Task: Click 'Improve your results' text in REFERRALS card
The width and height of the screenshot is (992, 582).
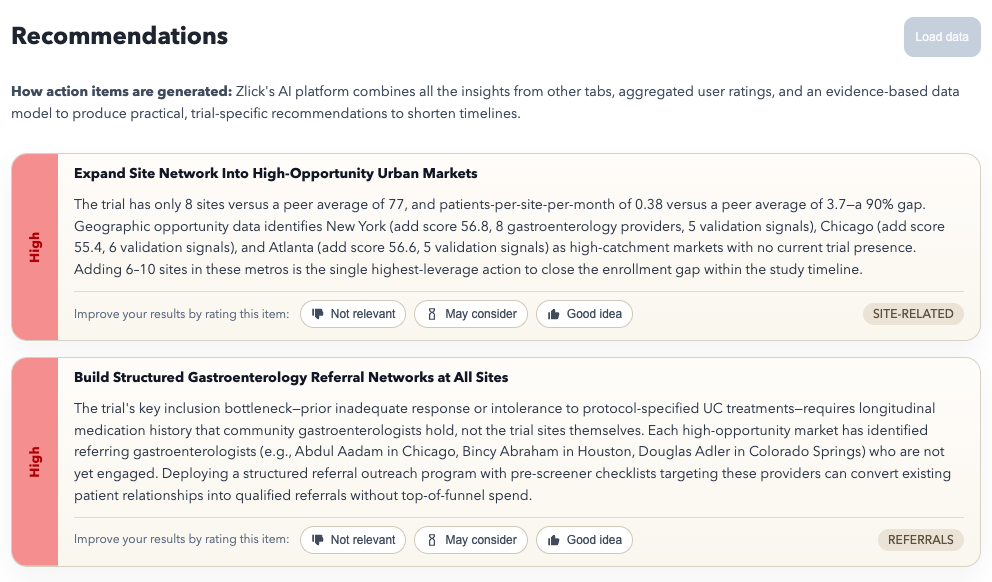Action: 182,539
